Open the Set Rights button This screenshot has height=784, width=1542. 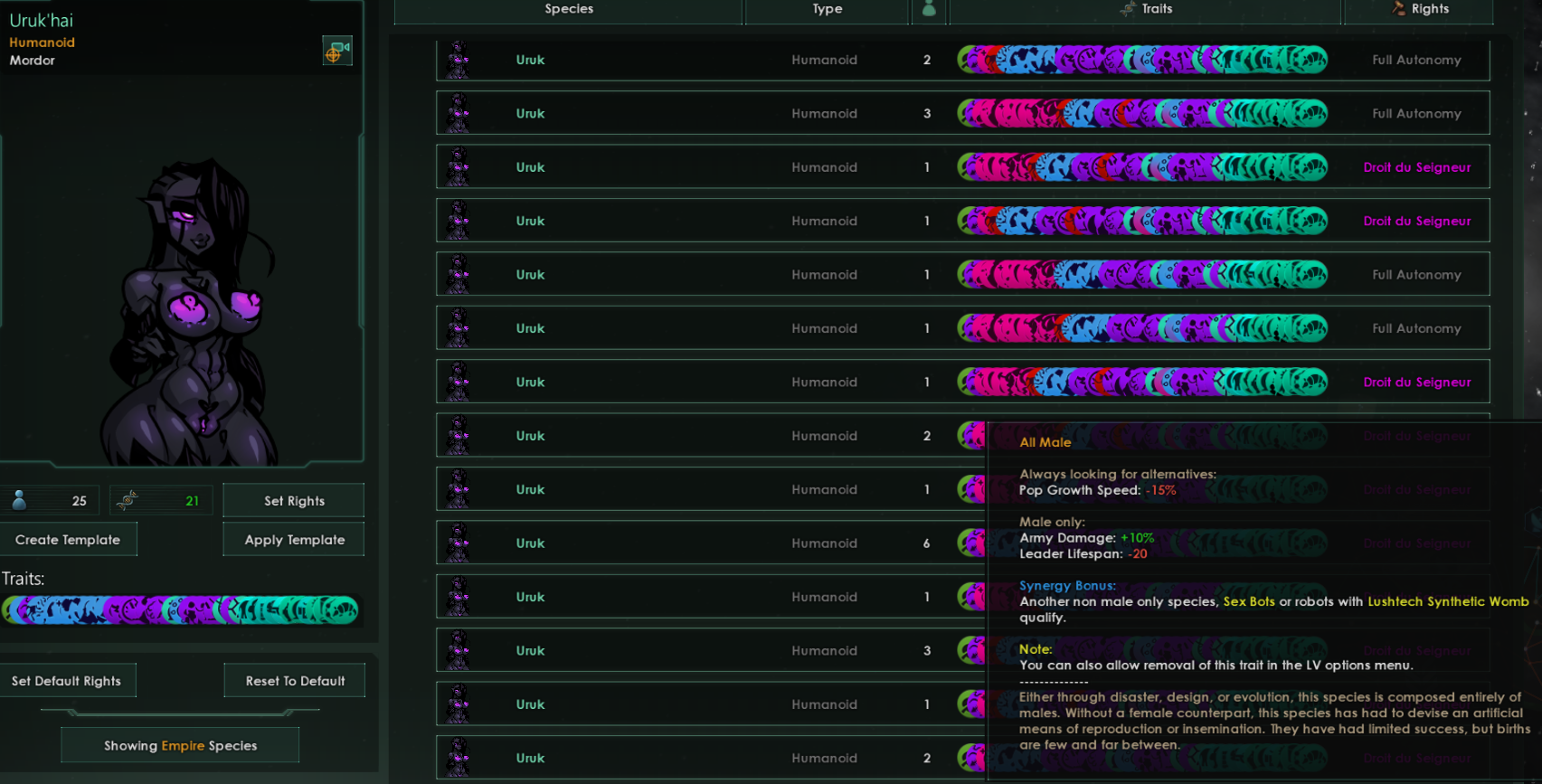294,501
